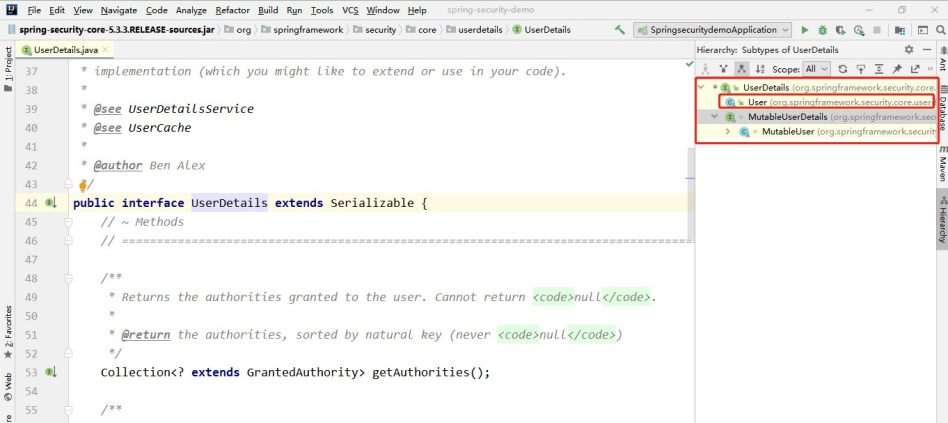Run application with coverage icon

pyautogui.click(x=838, y=30)
